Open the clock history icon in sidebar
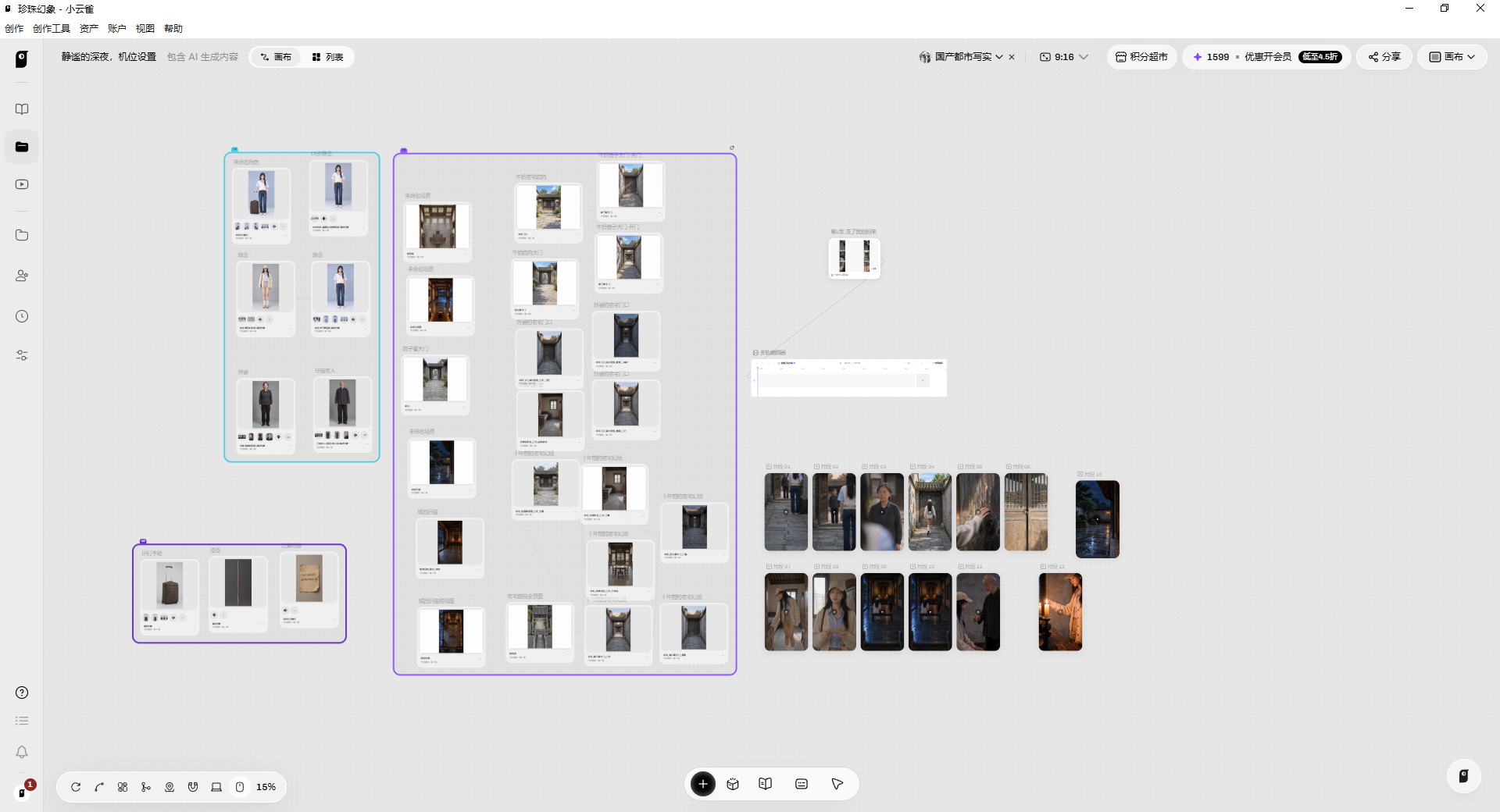Viewport: 1500px width, 812px height. [22, 316]
